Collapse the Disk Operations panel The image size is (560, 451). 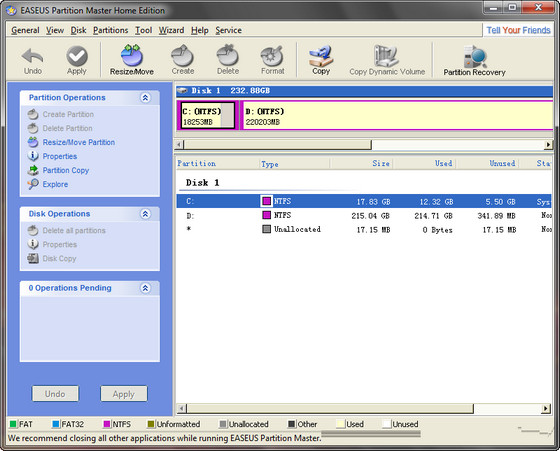[145, 214]
